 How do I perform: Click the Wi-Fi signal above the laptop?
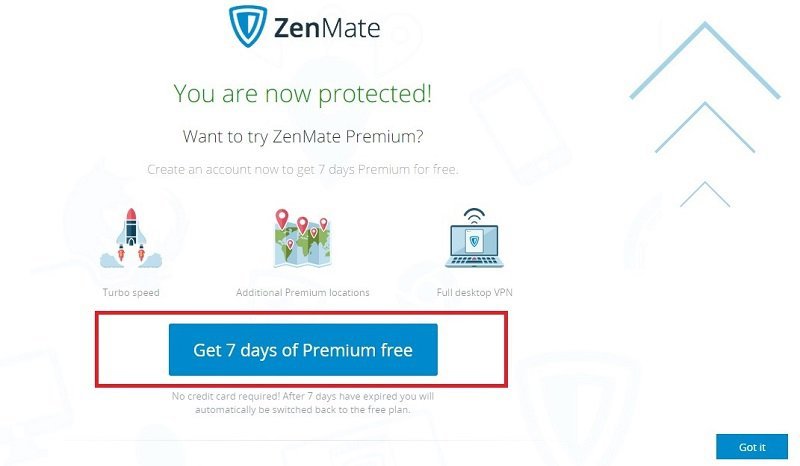click(x=474, y=216)
